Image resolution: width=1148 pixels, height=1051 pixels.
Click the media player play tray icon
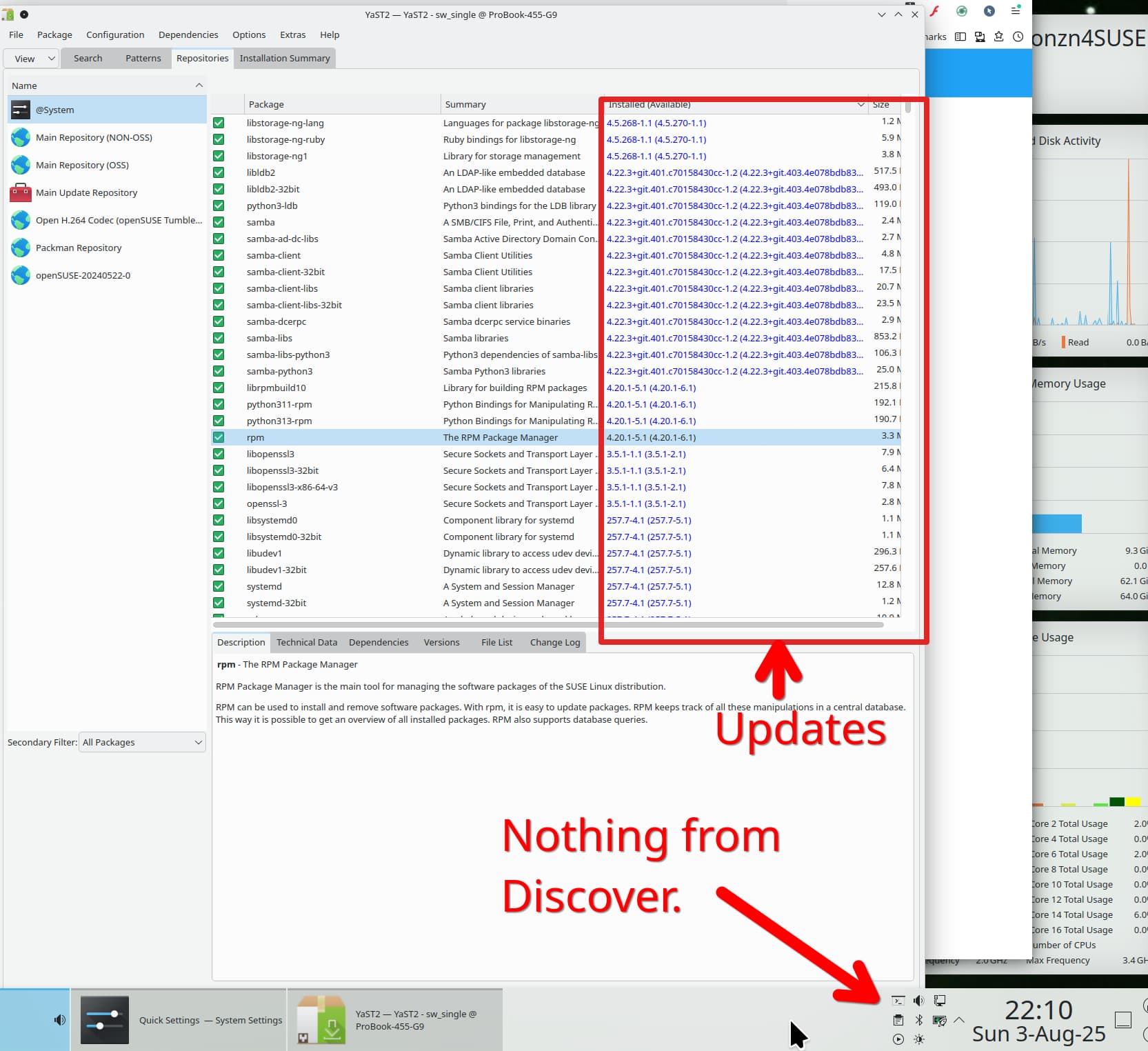click(x=898, y=1039)
